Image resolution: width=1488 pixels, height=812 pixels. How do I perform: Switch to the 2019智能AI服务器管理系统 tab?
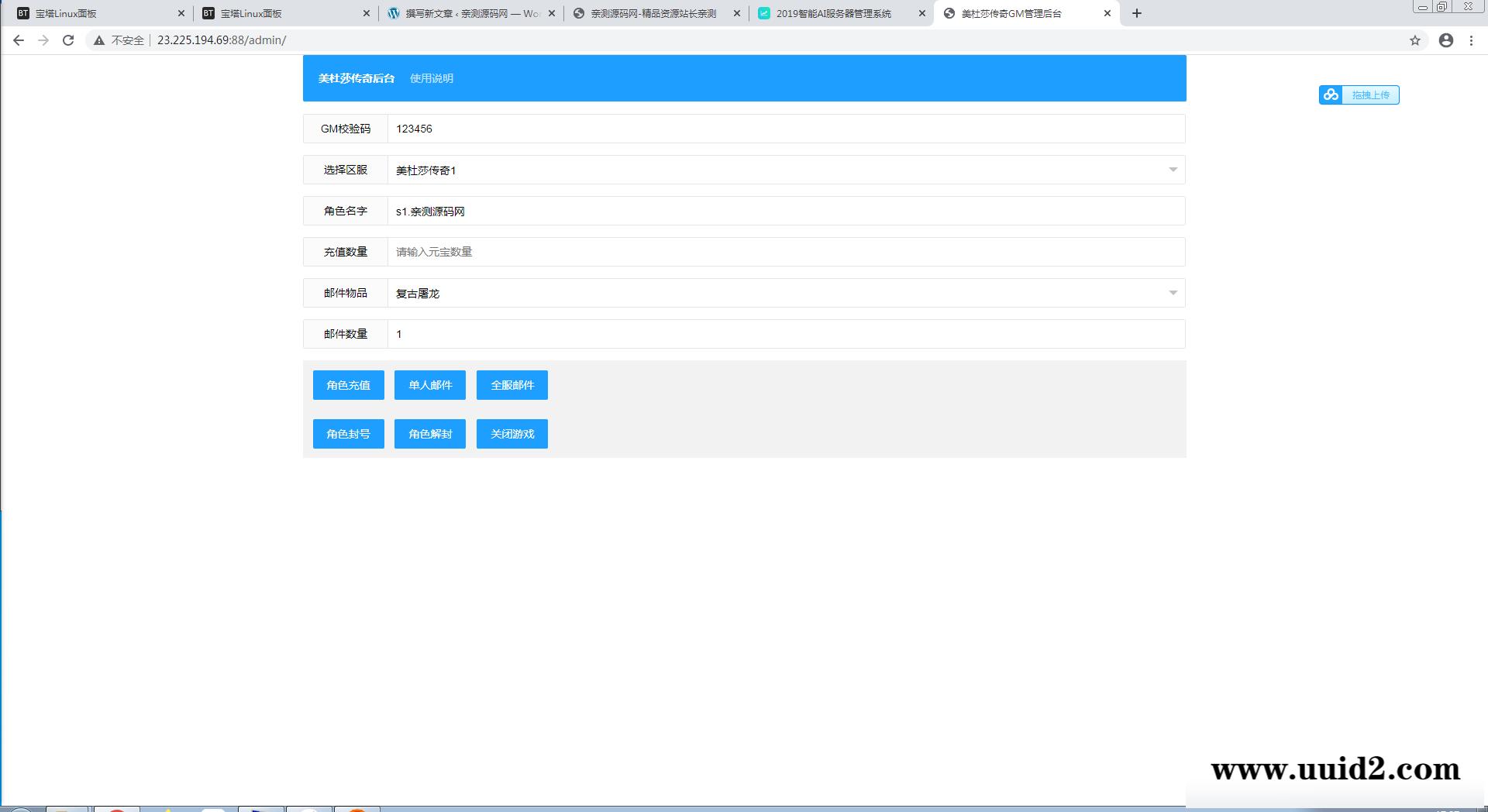point(833,13)
